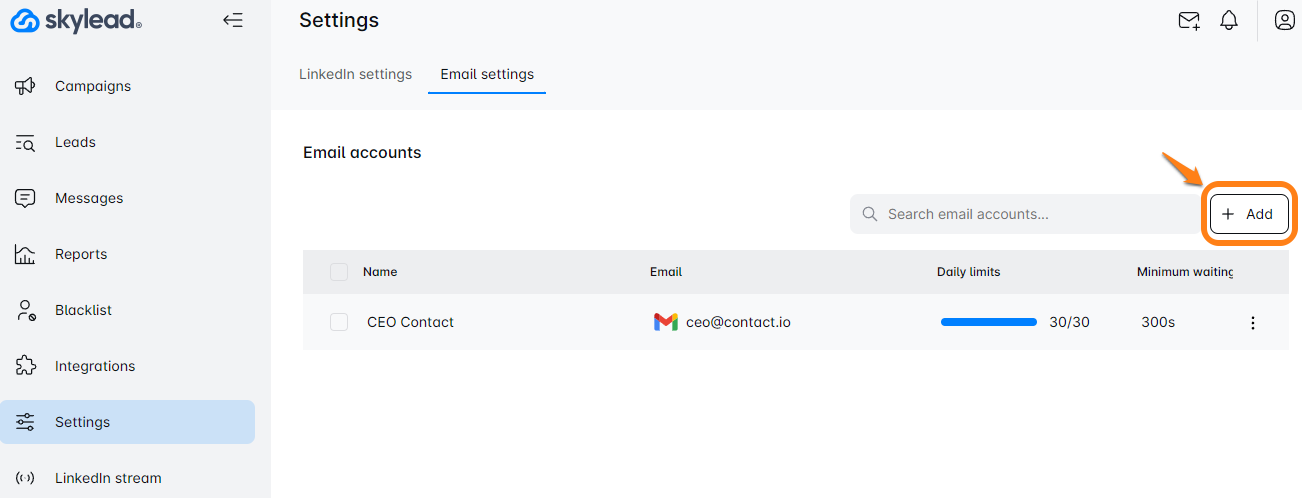
Task: Collapse the sidebar with the arrow icon
Action: [233, 20]
